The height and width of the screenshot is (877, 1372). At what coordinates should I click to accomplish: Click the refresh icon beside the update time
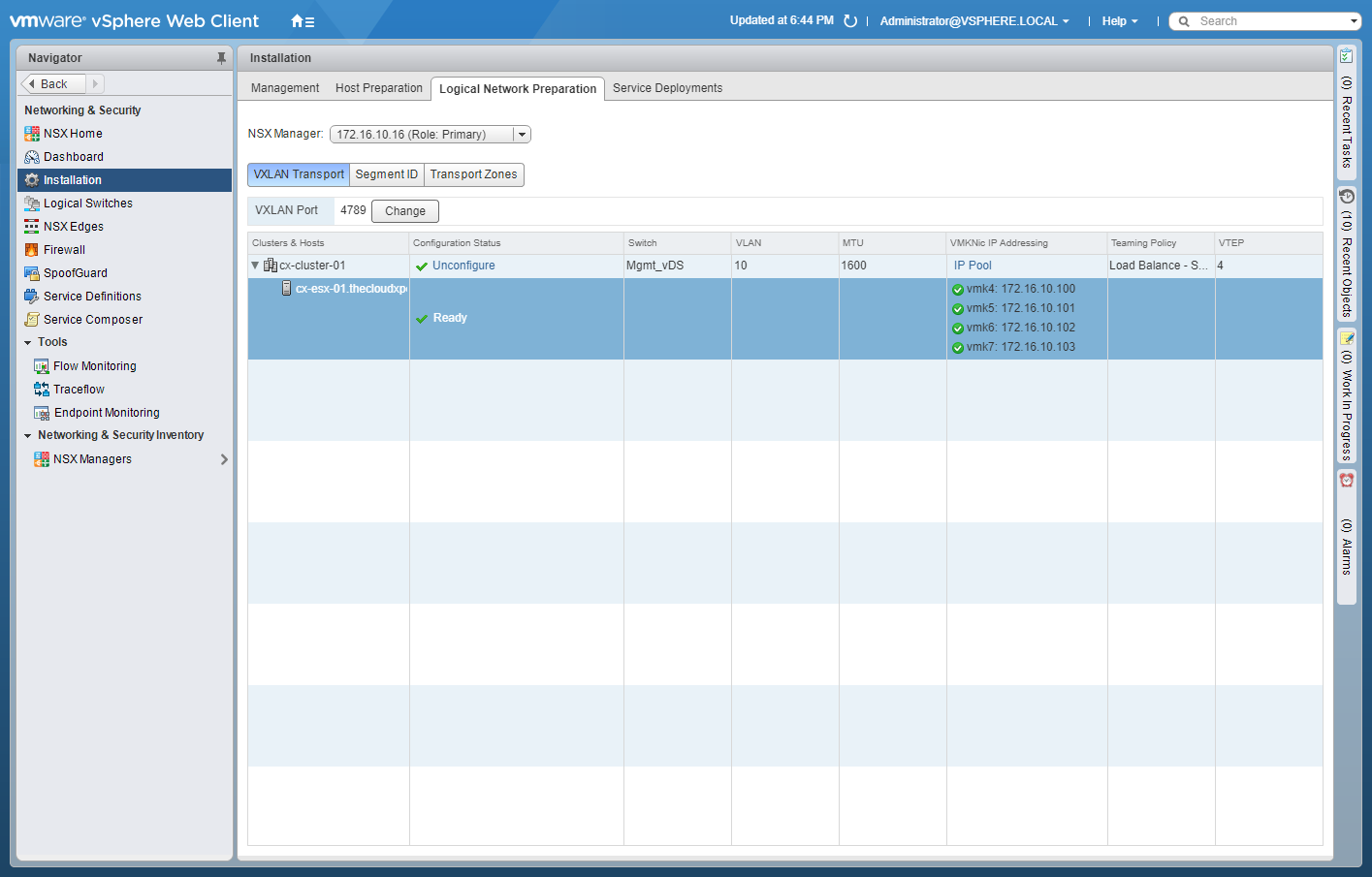(x=850, y=21)
